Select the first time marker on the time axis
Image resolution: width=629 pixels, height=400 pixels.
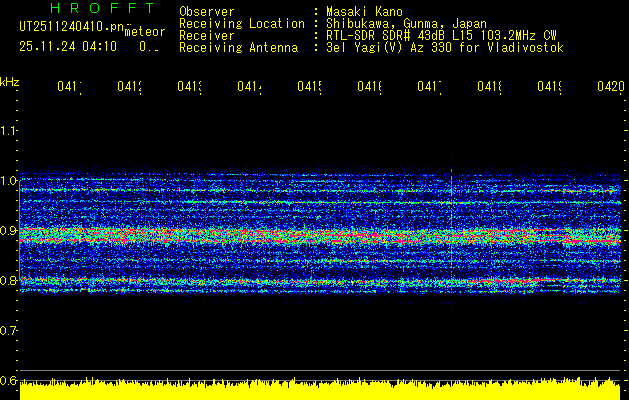(x=68, y=87)
